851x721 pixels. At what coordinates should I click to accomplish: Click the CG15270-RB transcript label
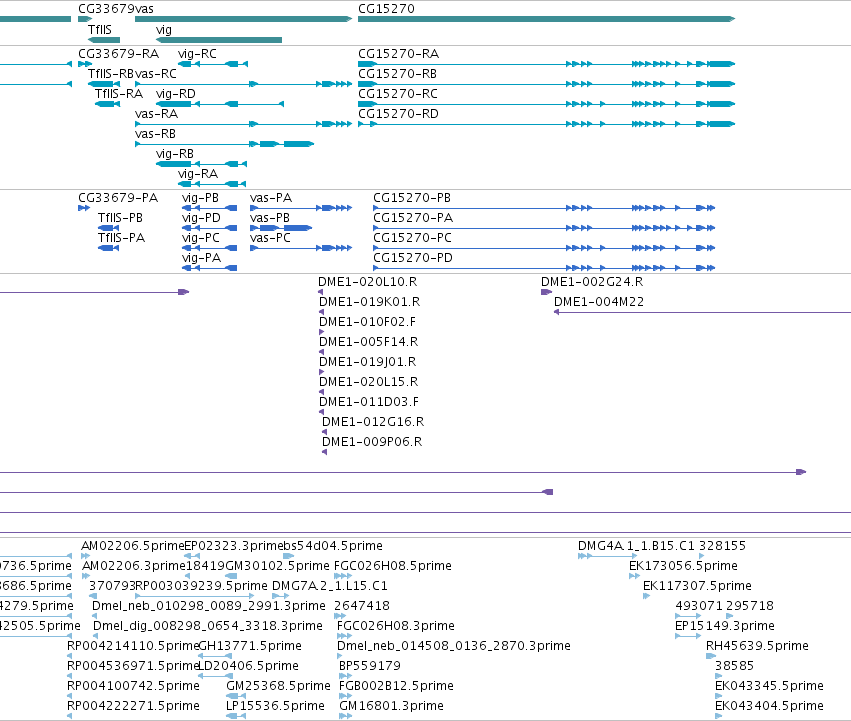(x=397, y=74)
